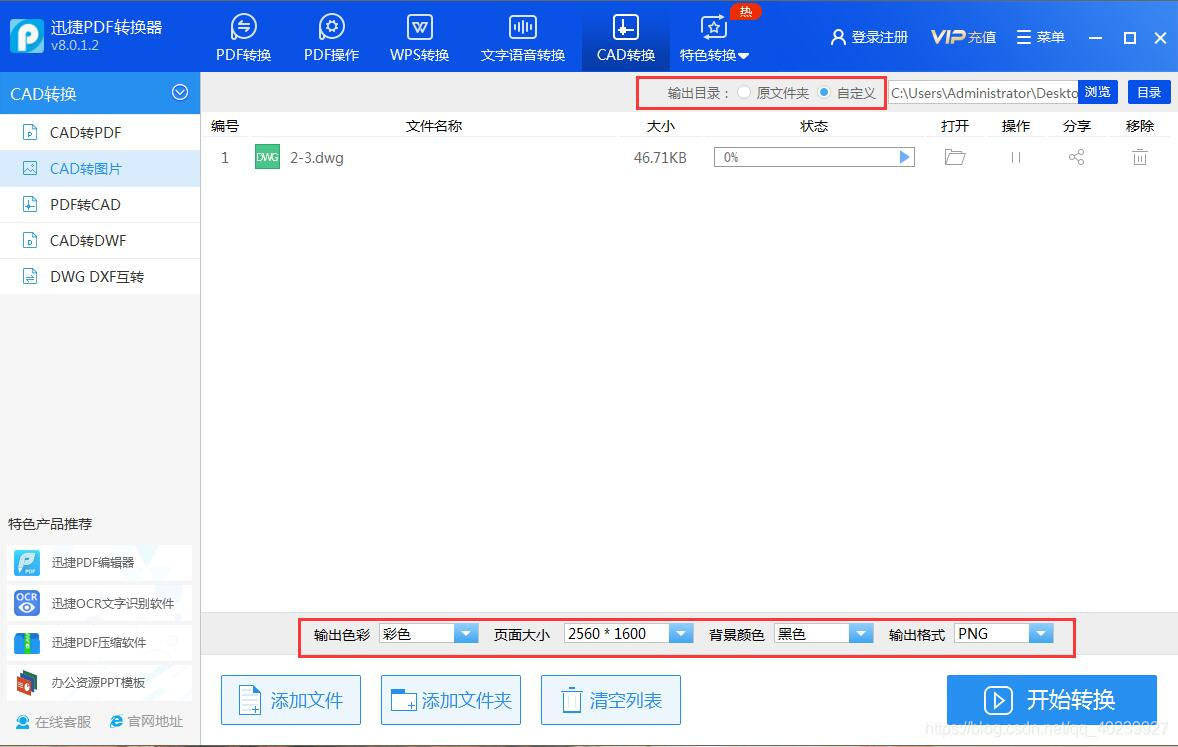Click the 文件名称 column header
Screen dimensions: 1178x747
coord(433,126)
